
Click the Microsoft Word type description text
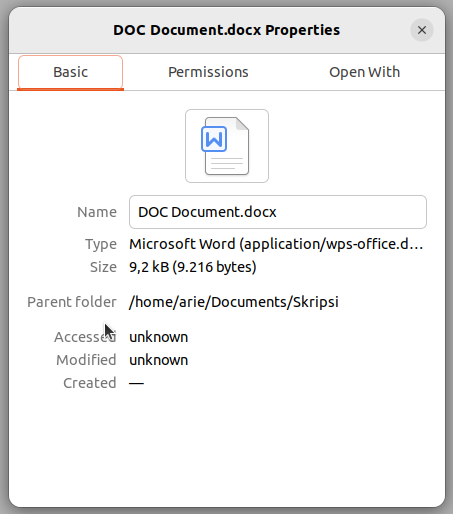click(276, 244)
